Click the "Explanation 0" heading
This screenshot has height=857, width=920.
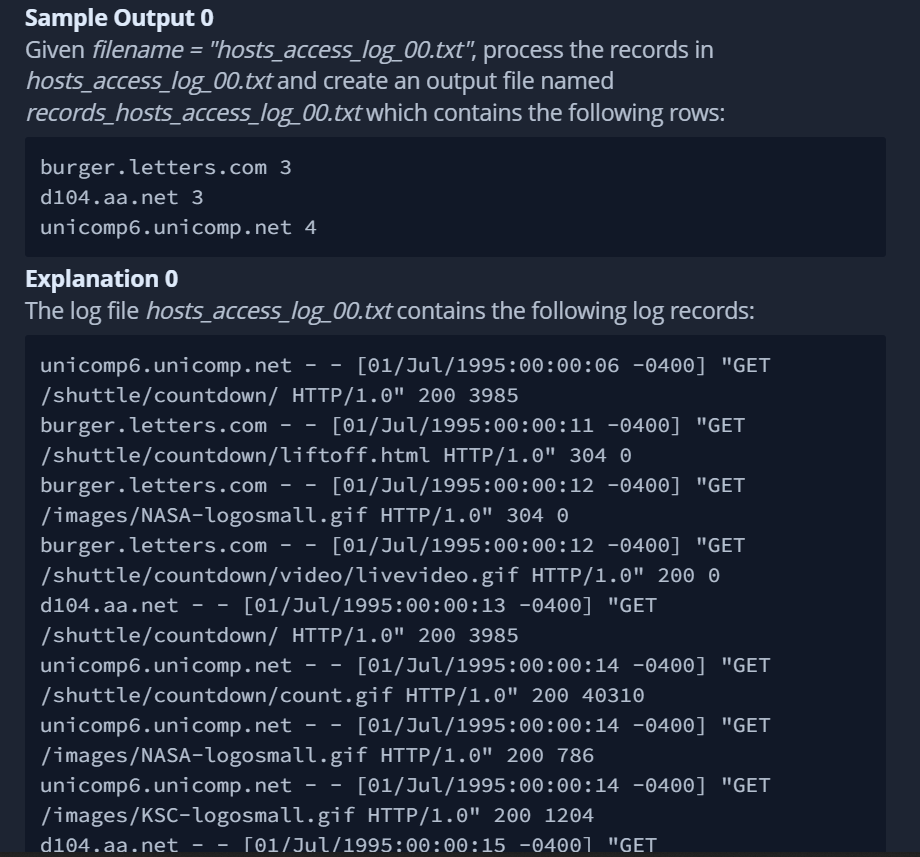point(101,278)
